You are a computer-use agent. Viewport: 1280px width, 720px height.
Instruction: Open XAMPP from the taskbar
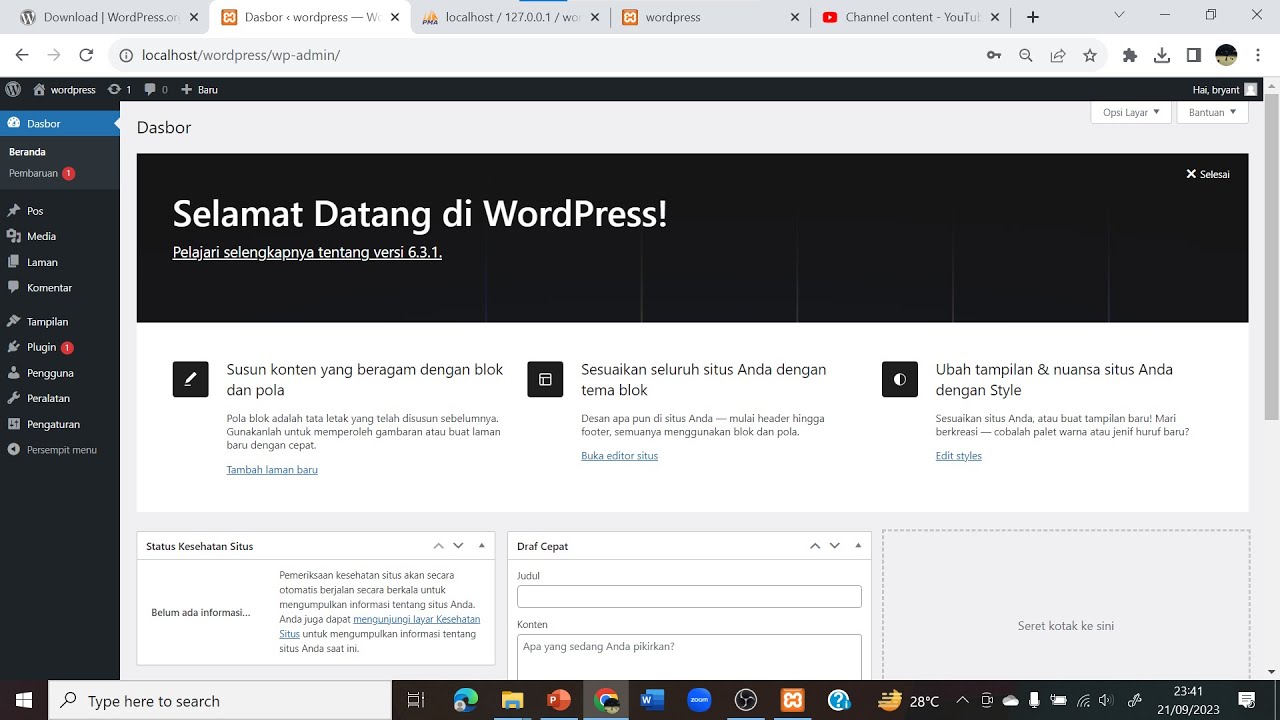click(x=793, y=700)
